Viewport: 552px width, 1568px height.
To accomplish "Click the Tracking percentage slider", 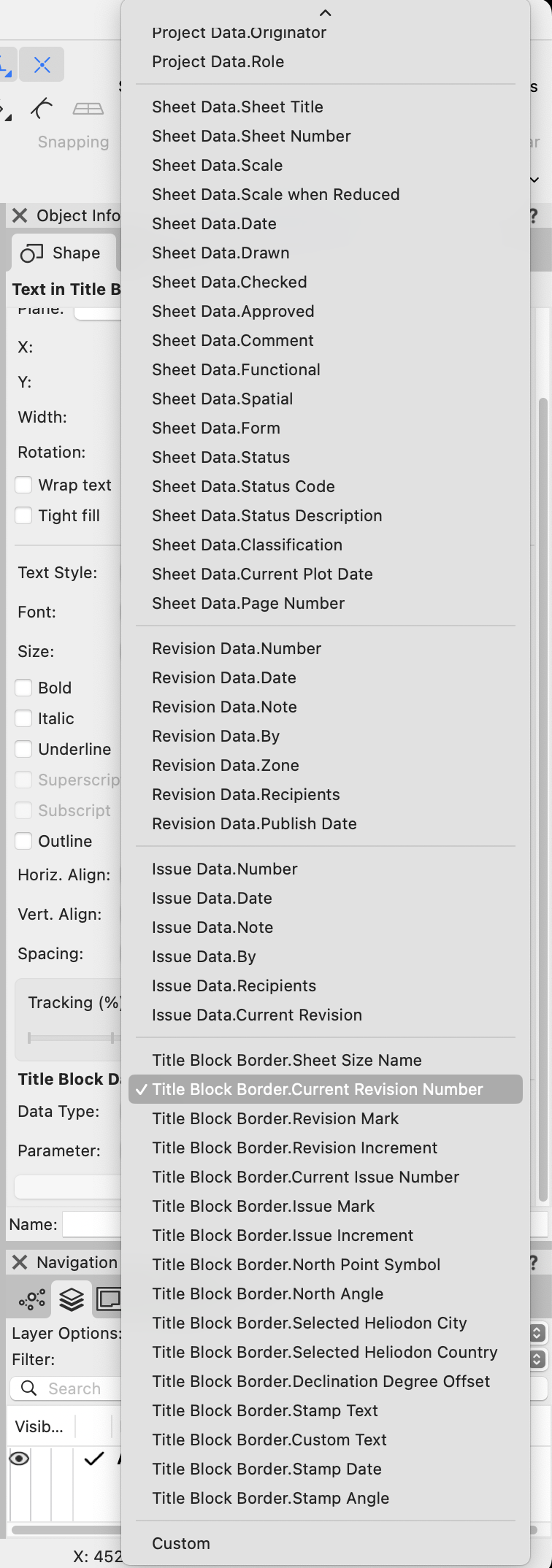I will tap(73, 1038).
